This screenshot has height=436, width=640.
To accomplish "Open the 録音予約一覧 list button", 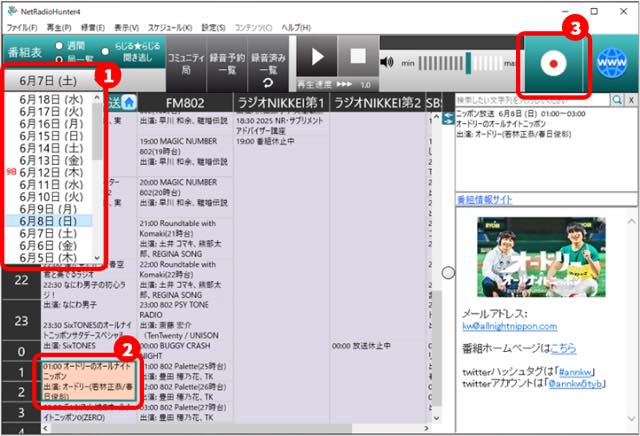I will 227,64.
